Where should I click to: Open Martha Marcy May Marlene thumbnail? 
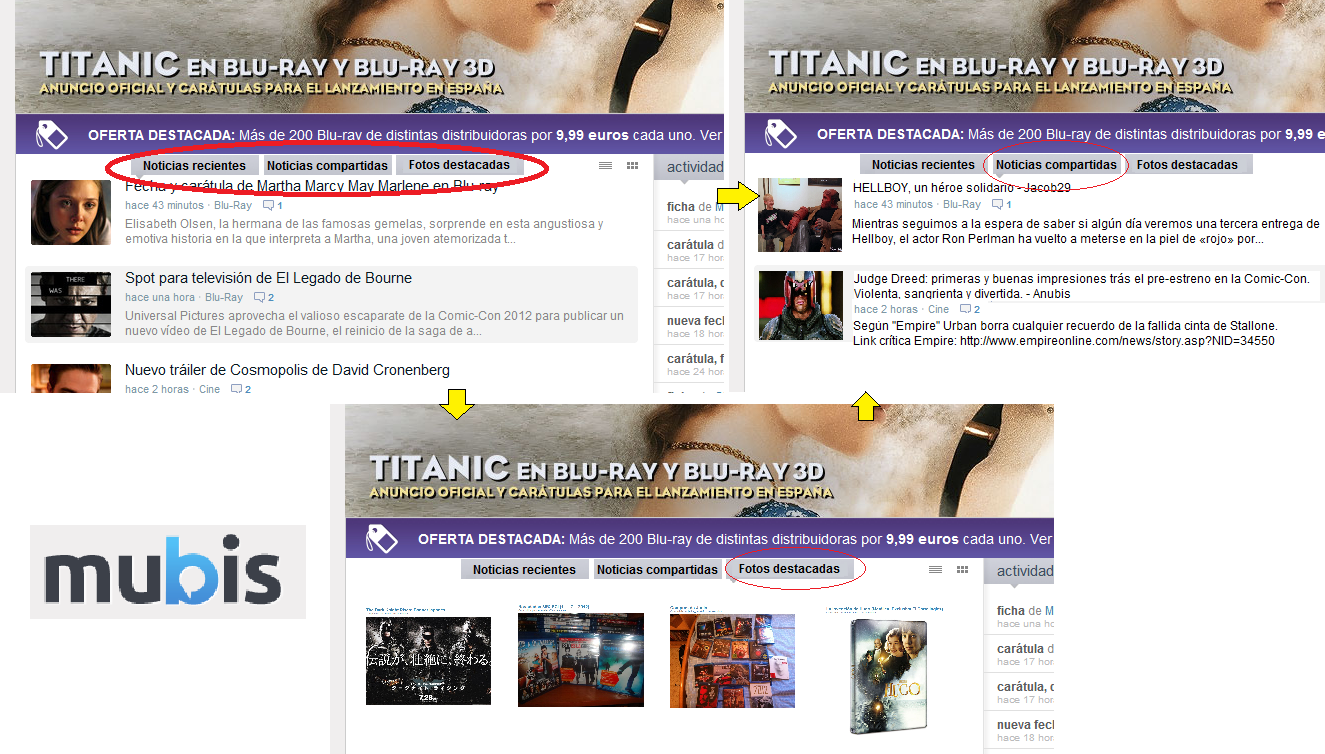[71, 212]
